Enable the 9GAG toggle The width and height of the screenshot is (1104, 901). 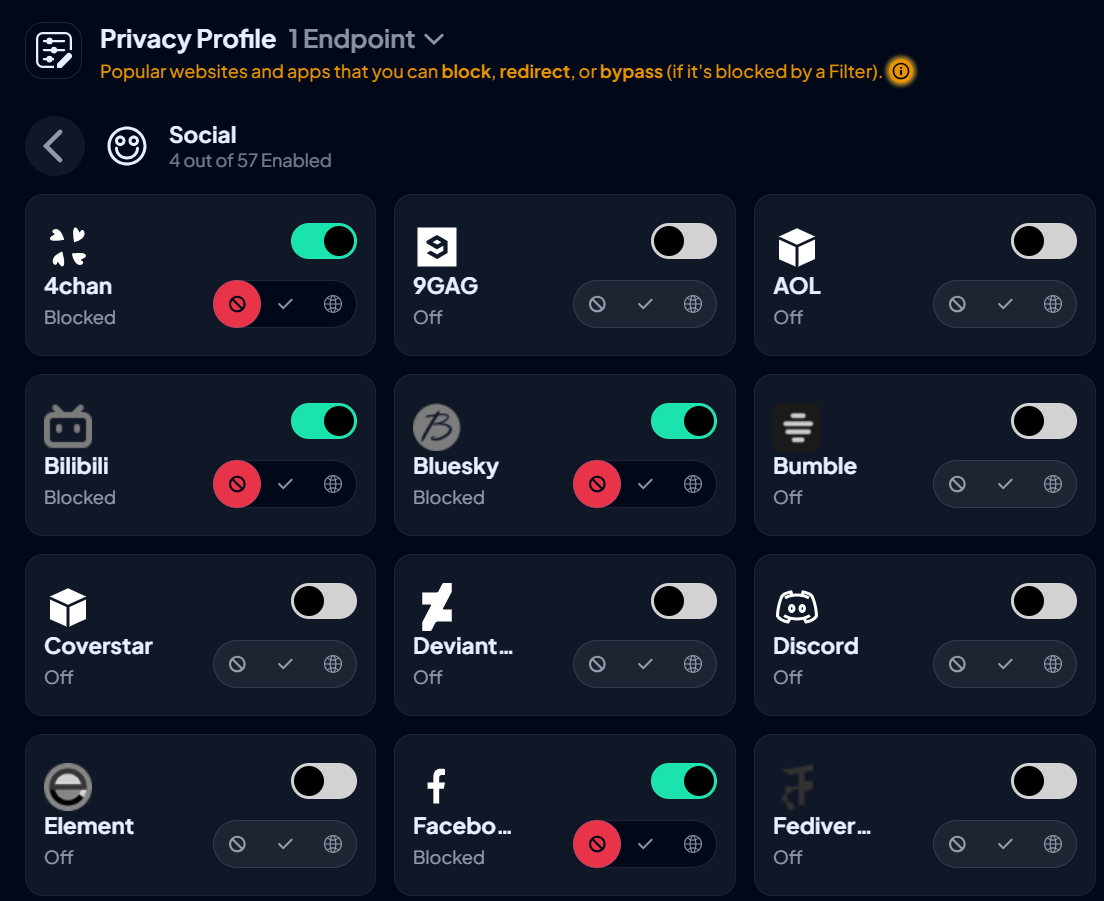[x=683, y=241]
